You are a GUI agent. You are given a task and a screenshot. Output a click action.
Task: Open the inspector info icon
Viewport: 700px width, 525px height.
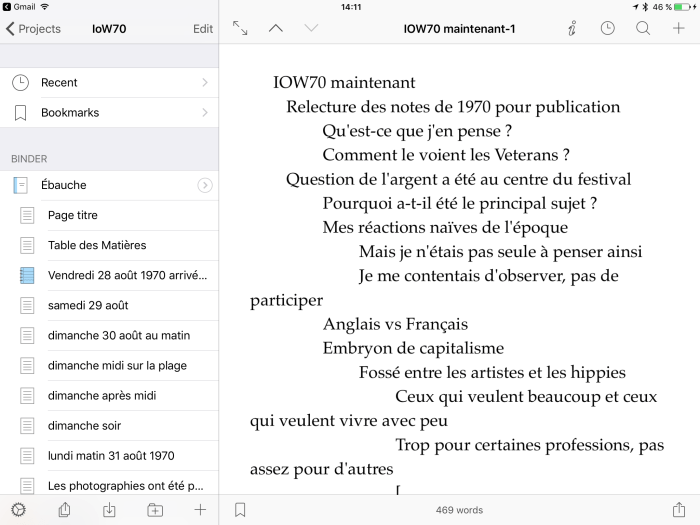click(571, 29)
